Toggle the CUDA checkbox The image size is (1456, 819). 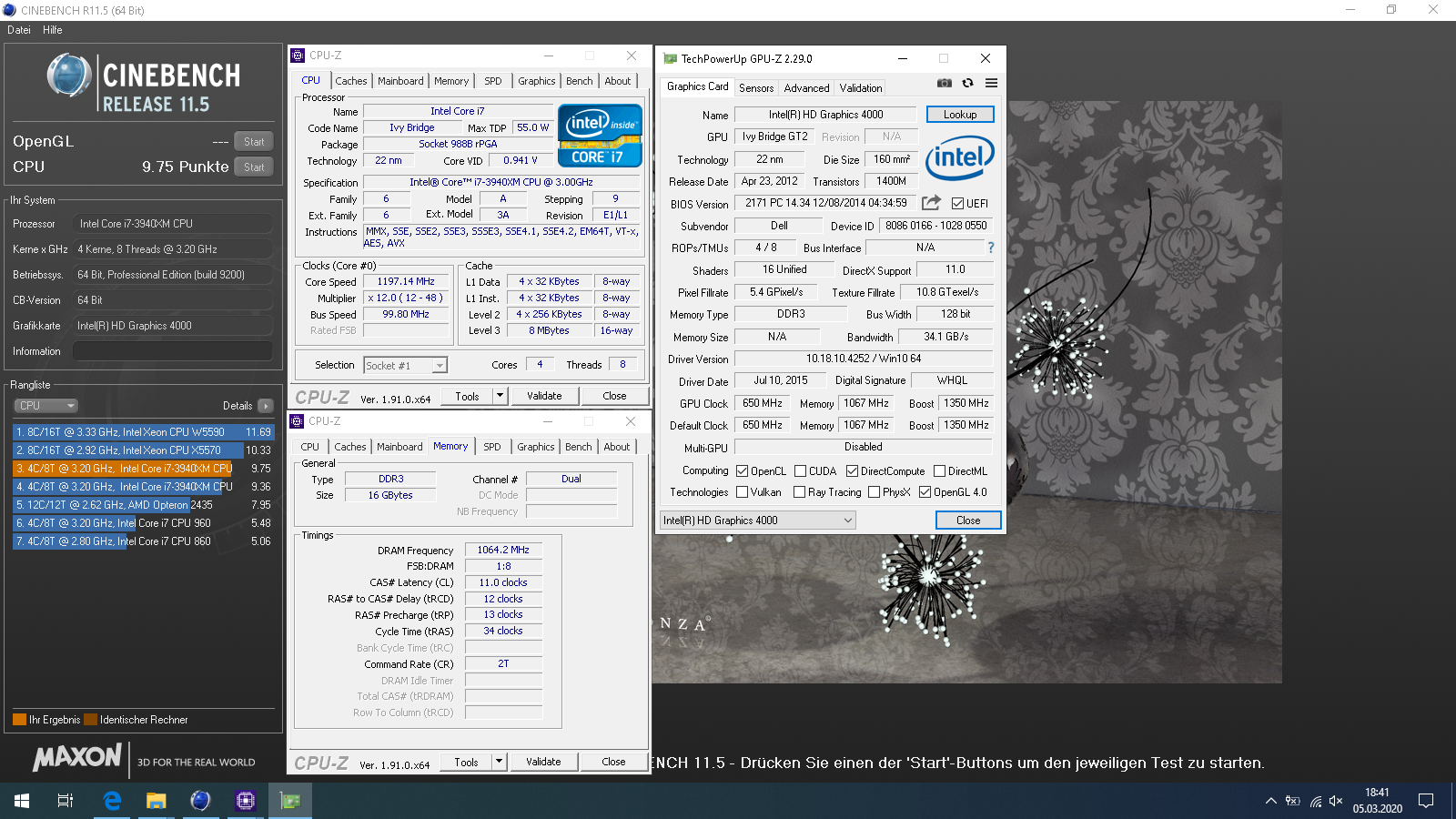[x=800, y=471]
